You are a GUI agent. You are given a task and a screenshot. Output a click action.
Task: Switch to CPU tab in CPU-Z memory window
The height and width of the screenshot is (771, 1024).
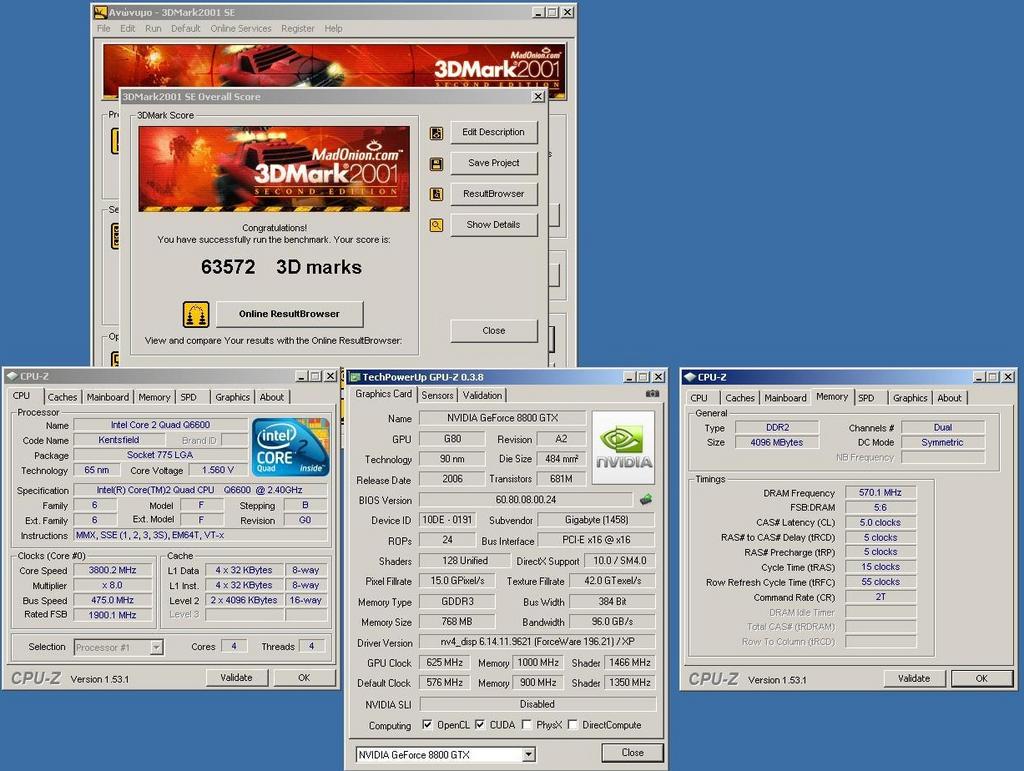point(699,398)
